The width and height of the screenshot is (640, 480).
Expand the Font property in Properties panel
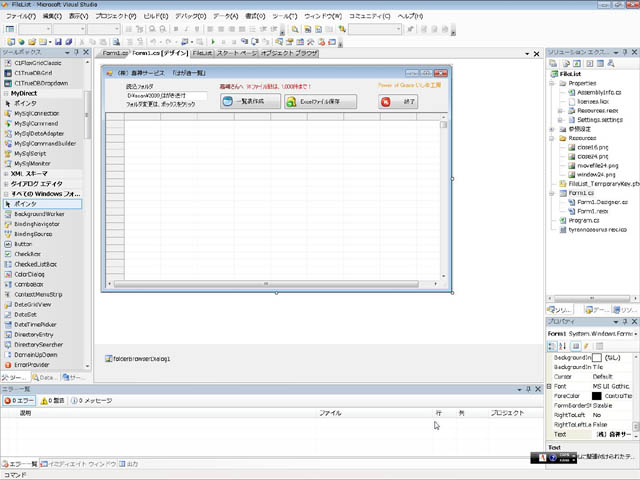point(549,386)
